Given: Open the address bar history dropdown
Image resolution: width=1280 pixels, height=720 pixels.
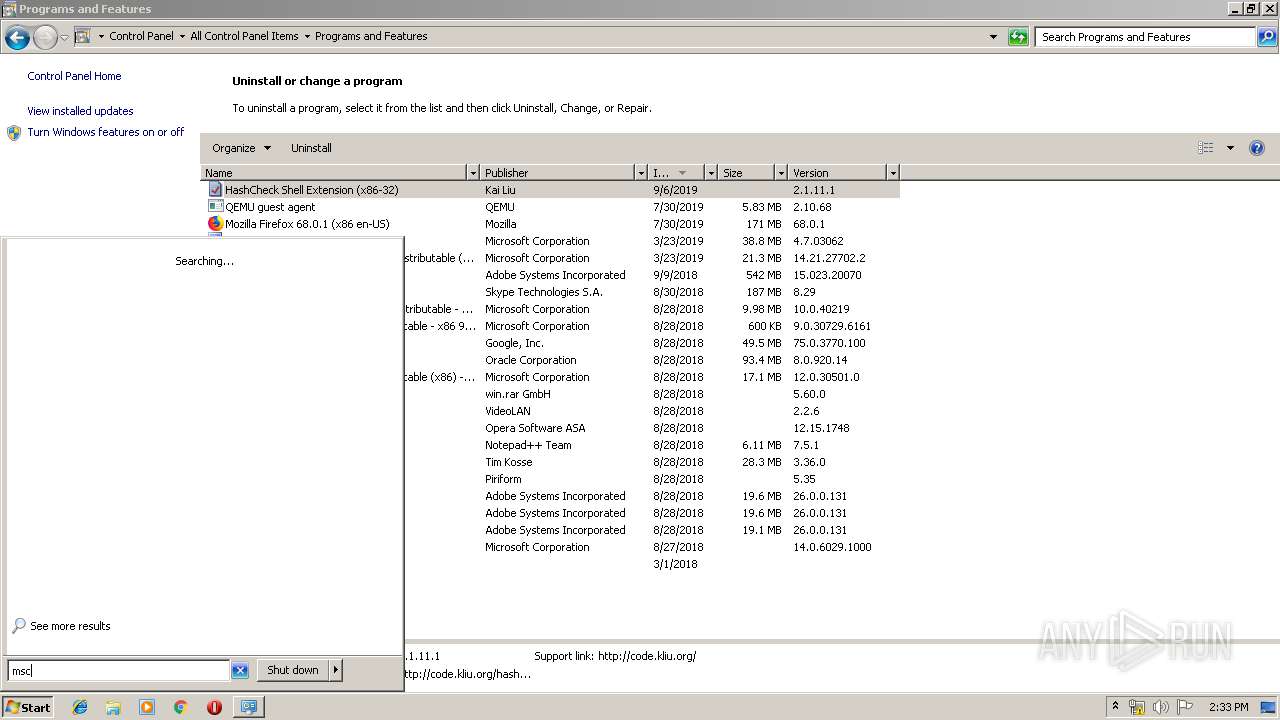Looking at the screenshot, I should [993, 37].
